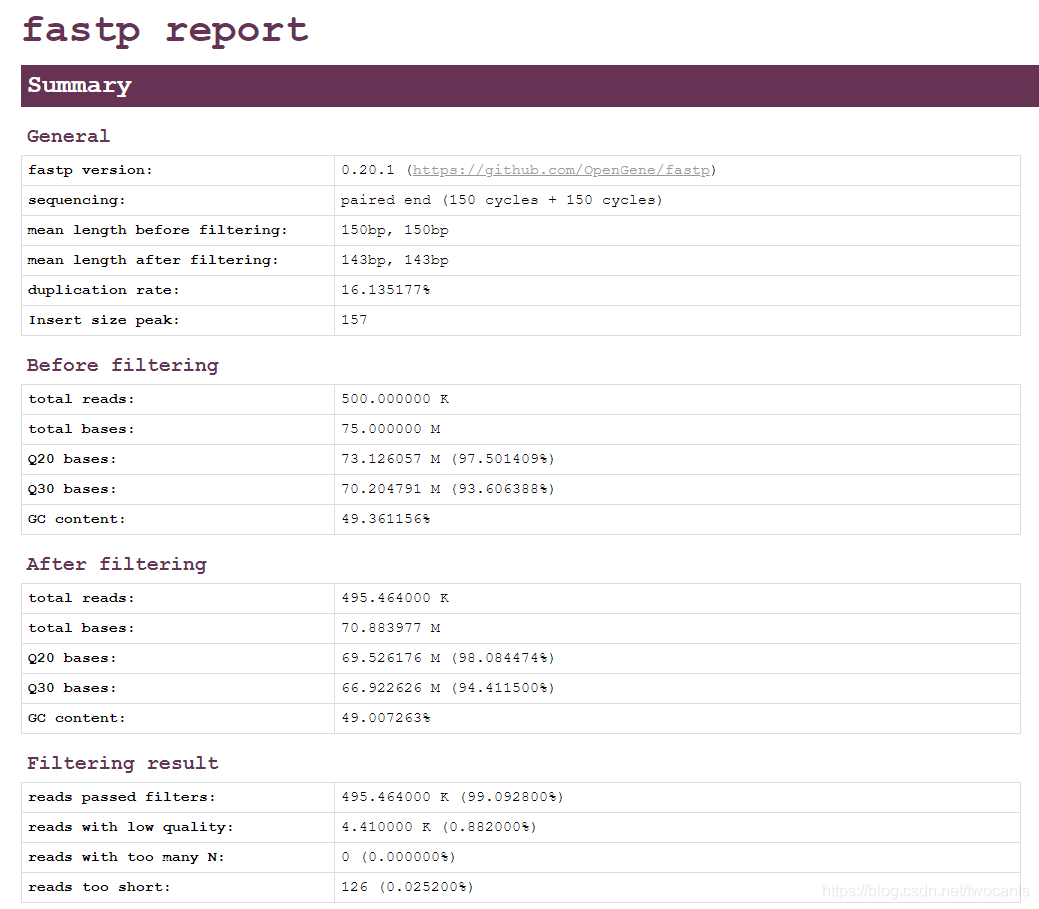Screen dimensions: 1039x909
Task: Click the 'sequencing:' label cell
Action: (178, 200)
